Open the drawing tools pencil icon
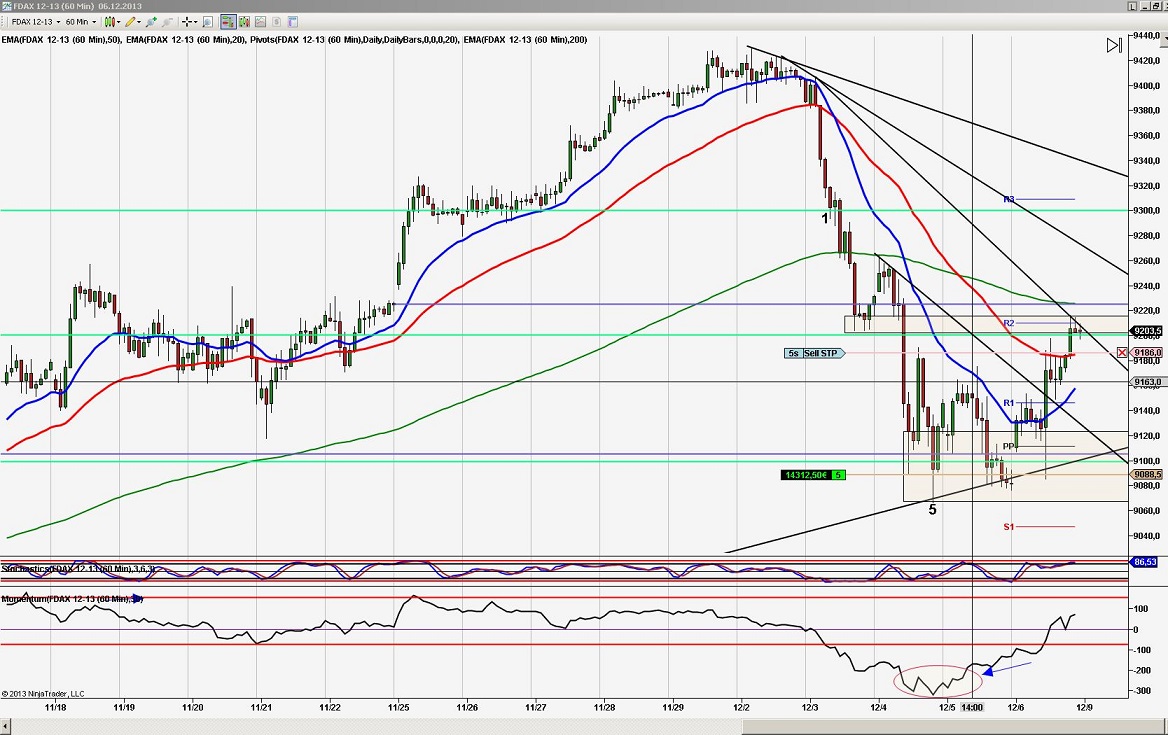Screen dimensions: 1168x735 (x=131, y=21)
